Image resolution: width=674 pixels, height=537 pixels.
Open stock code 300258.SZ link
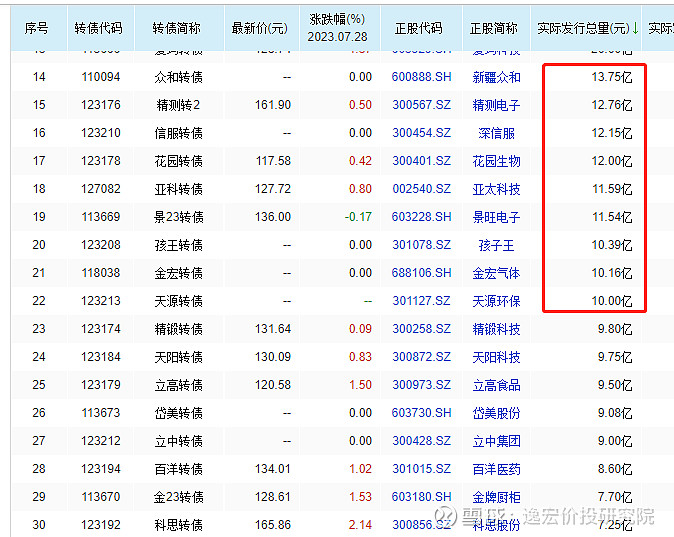421,329
